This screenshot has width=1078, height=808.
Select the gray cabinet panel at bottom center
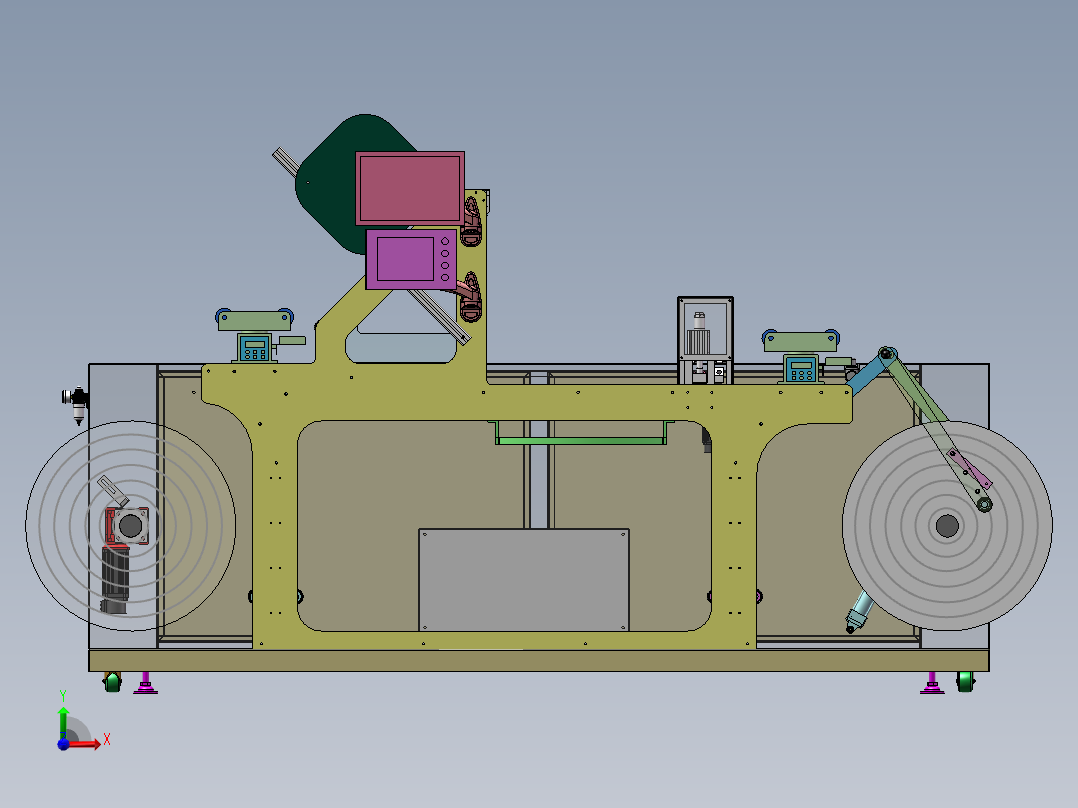[x=524, y=580]
